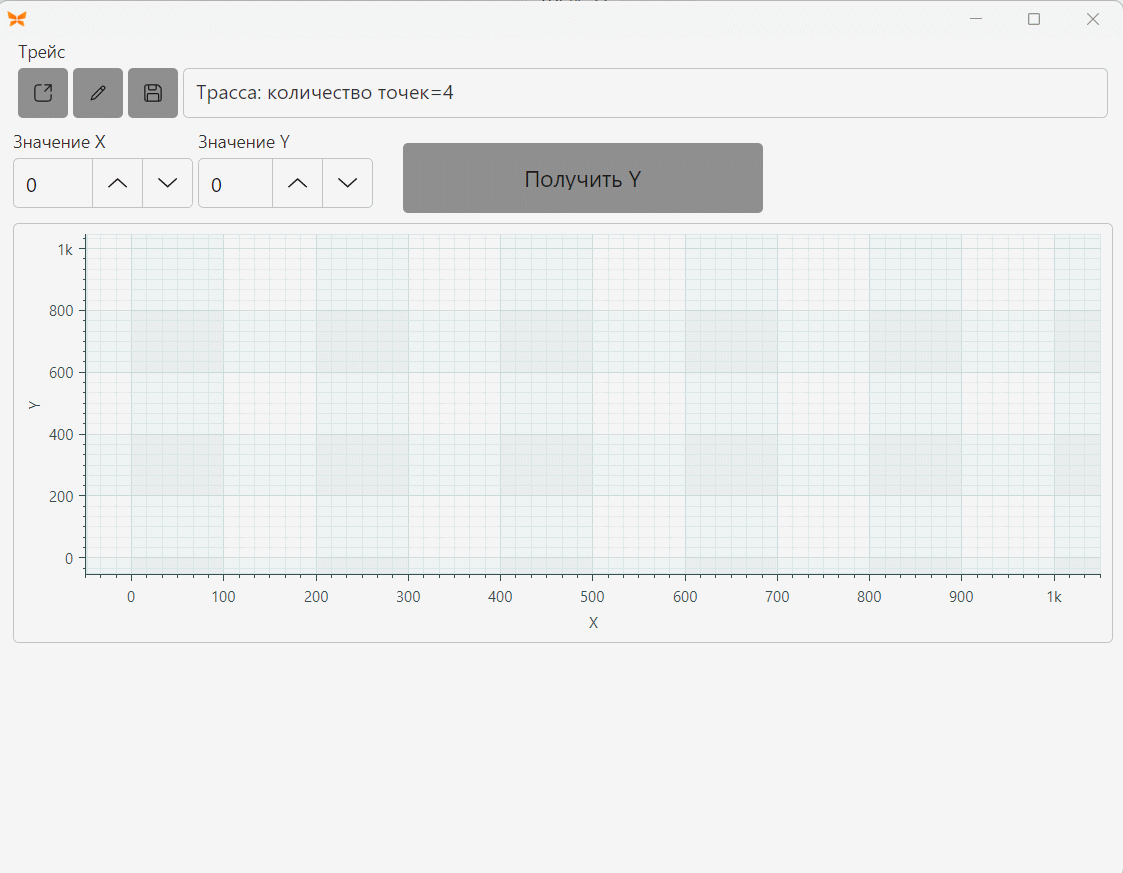Click the 1k label on Y axis
Viewport: 1123px width, 873px height.
(x=65, y=250)
